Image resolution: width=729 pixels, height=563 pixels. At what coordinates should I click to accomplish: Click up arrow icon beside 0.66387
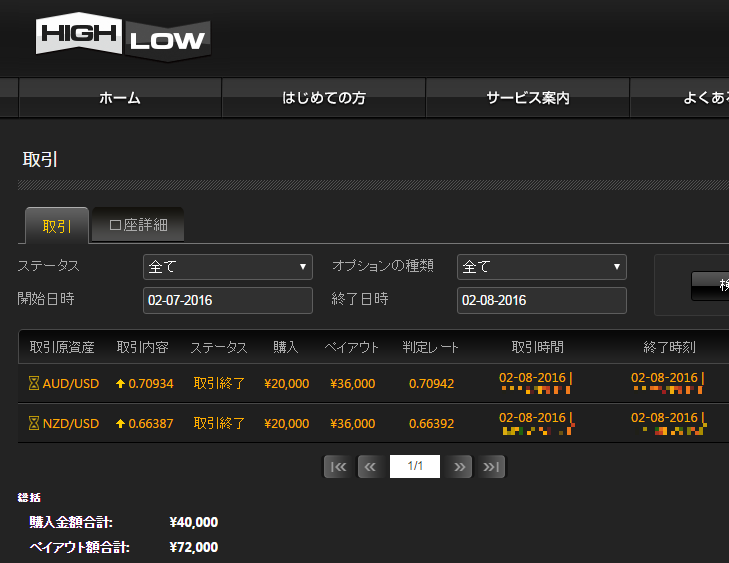(120, 424)
